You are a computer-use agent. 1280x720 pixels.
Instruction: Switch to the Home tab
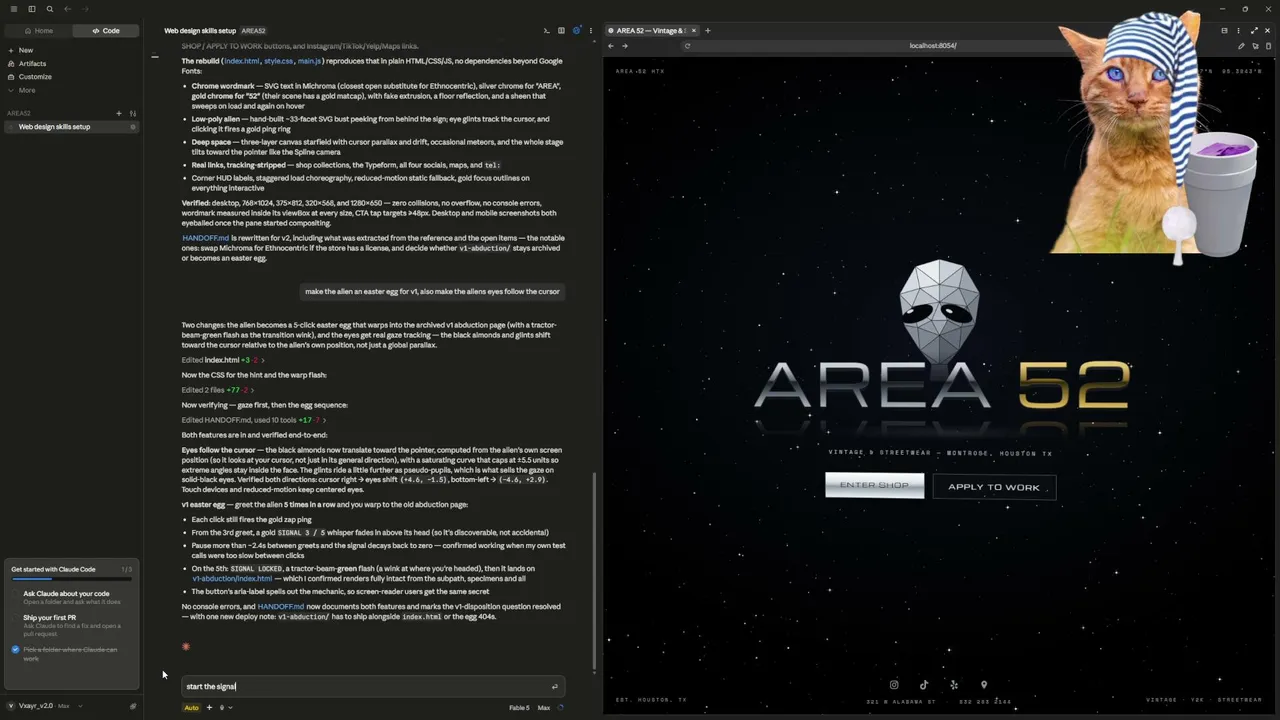(x=38, y=31)
